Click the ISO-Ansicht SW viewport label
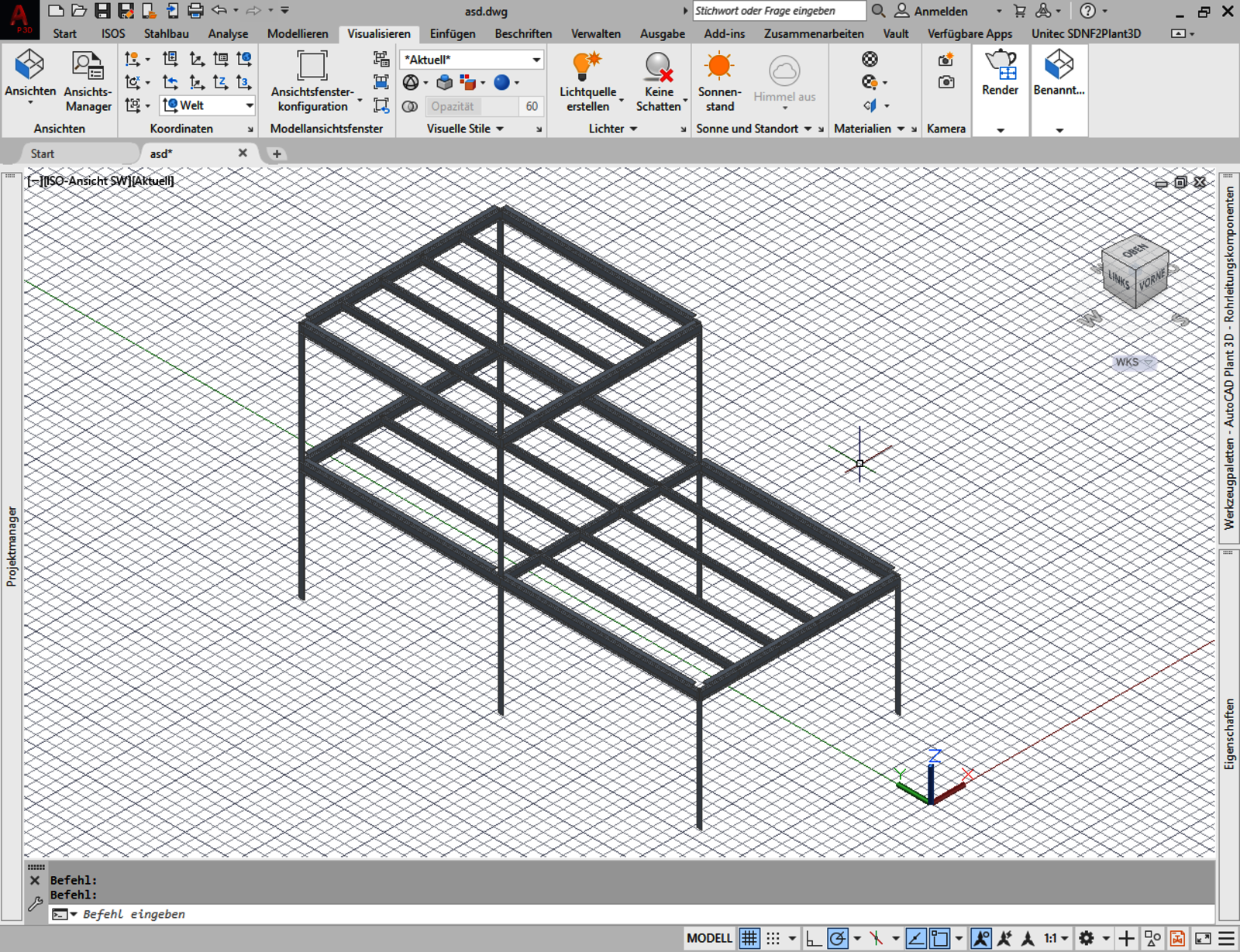1240x952 pixels. tap(88, 180)
